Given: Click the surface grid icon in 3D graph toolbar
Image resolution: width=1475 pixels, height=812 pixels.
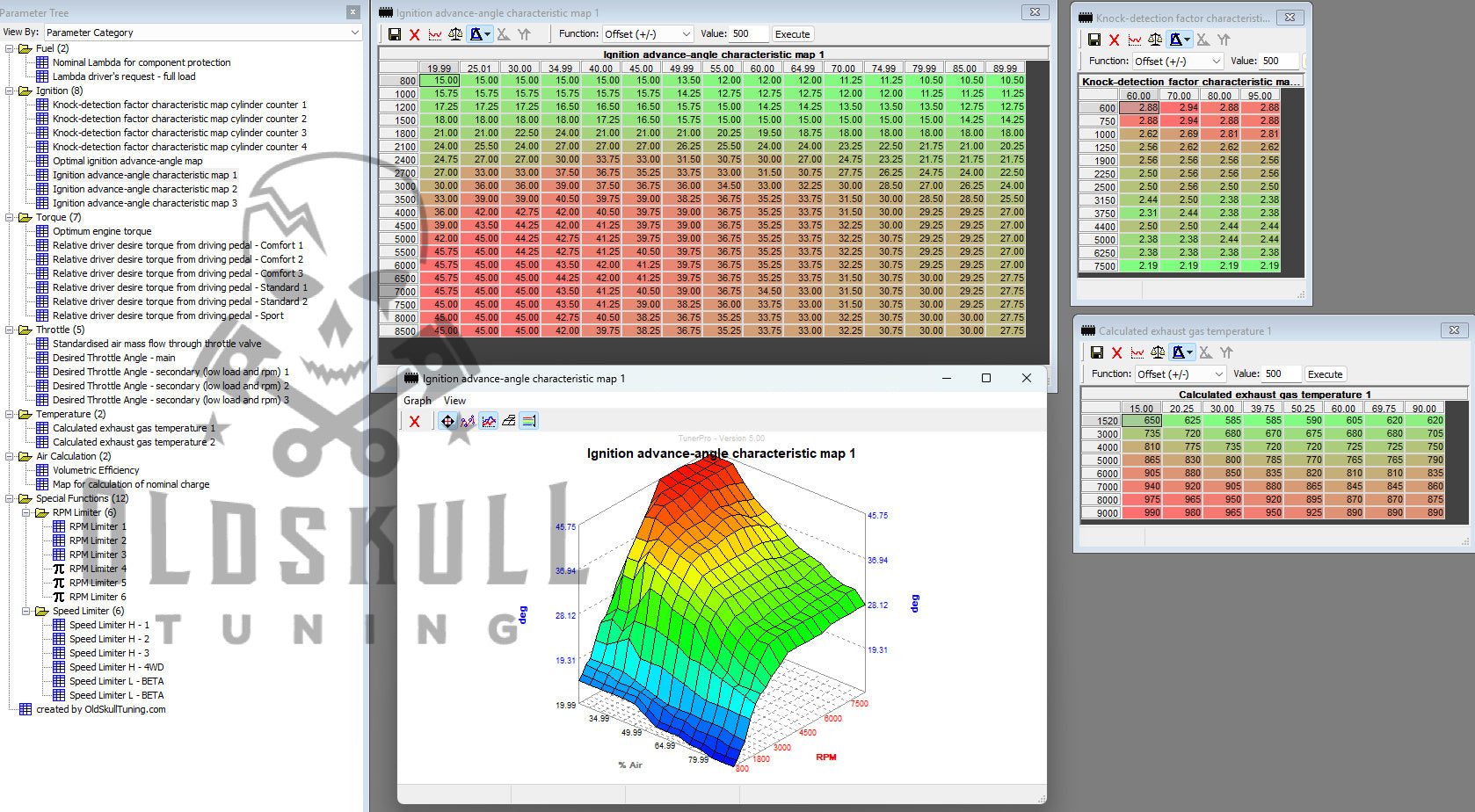Looking at the screenshot, I should tap(509, 421).
